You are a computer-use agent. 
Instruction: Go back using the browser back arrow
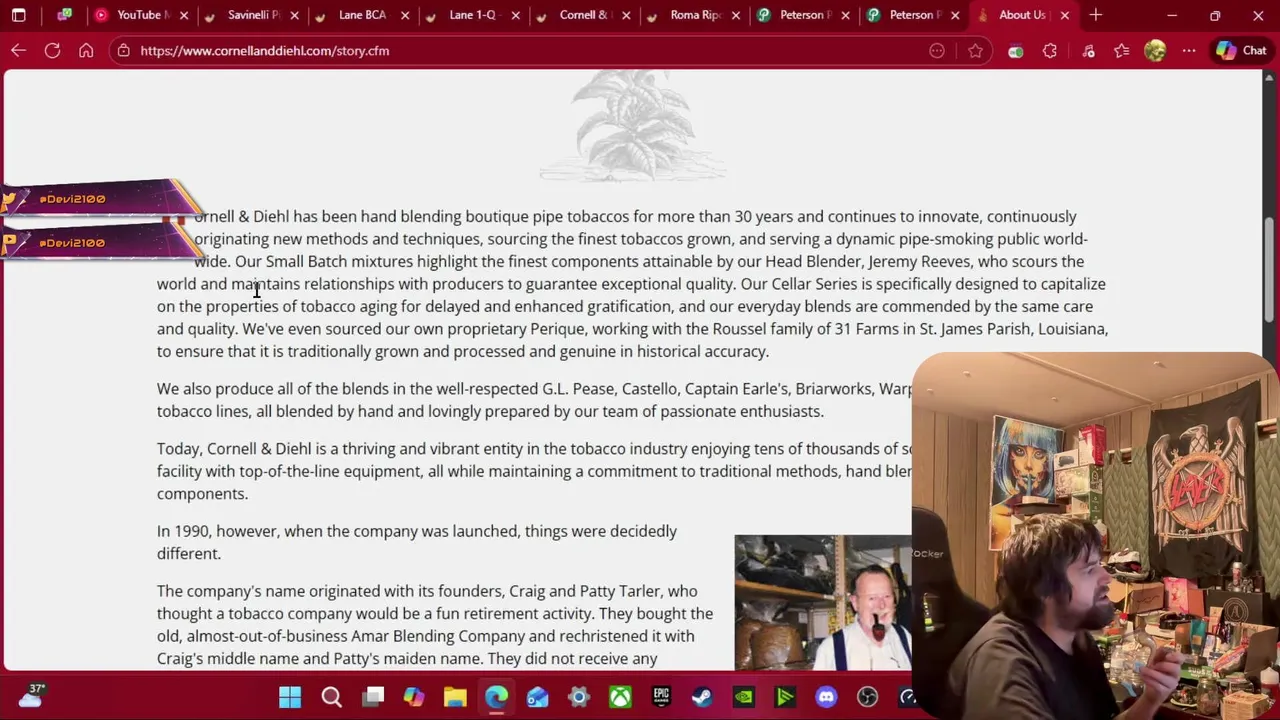point(19,51)
